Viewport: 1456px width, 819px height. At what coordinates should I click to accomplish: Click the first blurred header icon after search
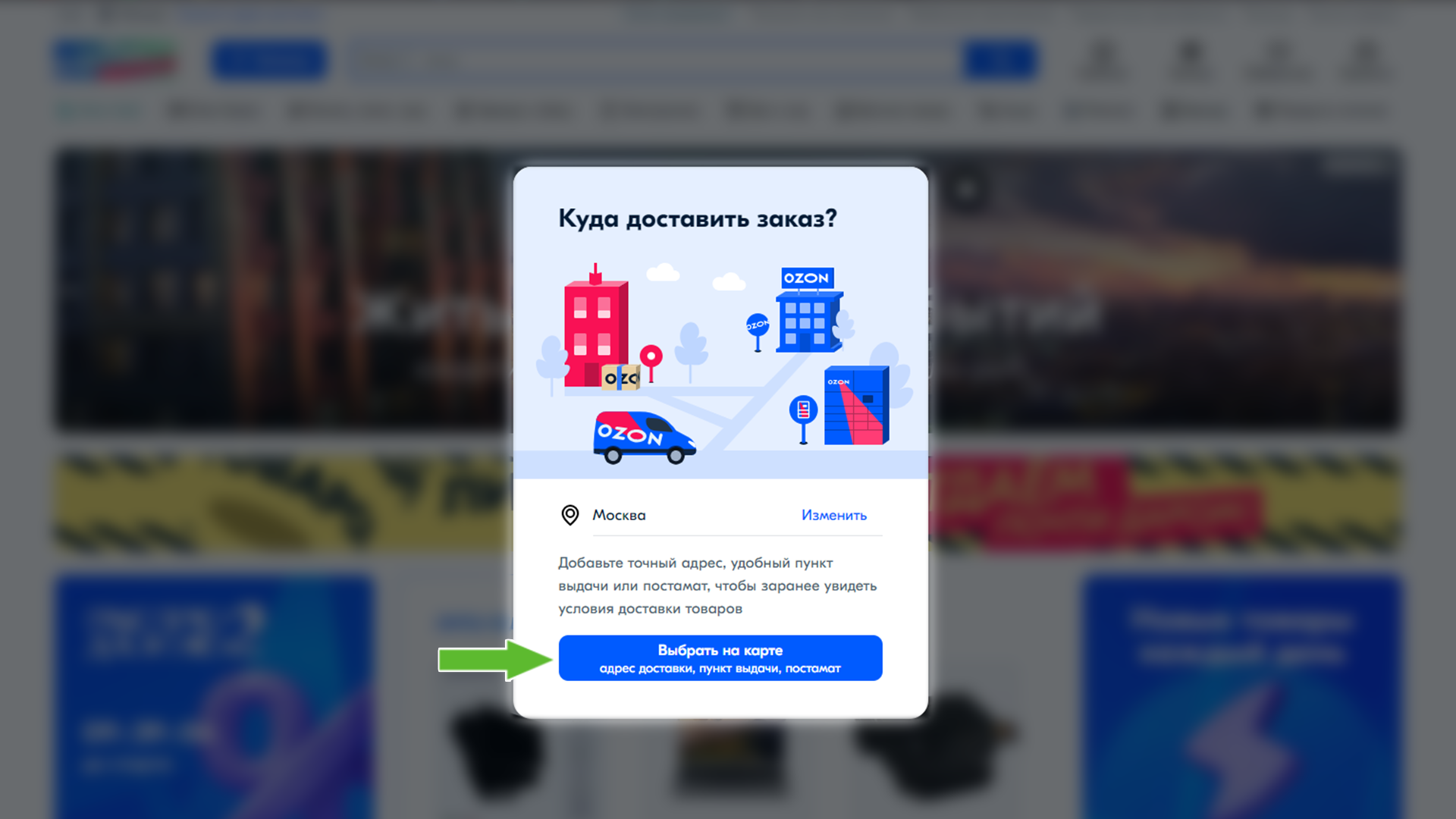click(1102, 61)
